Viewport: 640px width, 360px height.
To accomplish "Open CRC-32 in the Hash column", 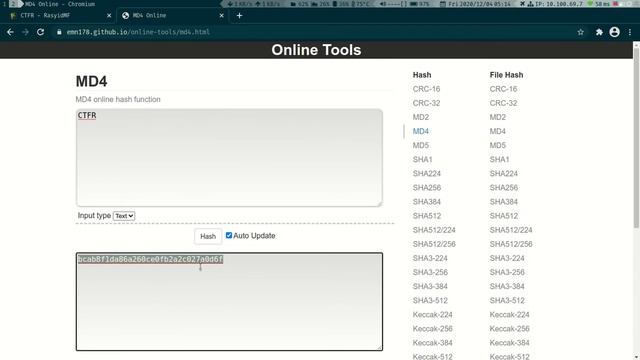I will pyautogui.click(x=426, y=103).
